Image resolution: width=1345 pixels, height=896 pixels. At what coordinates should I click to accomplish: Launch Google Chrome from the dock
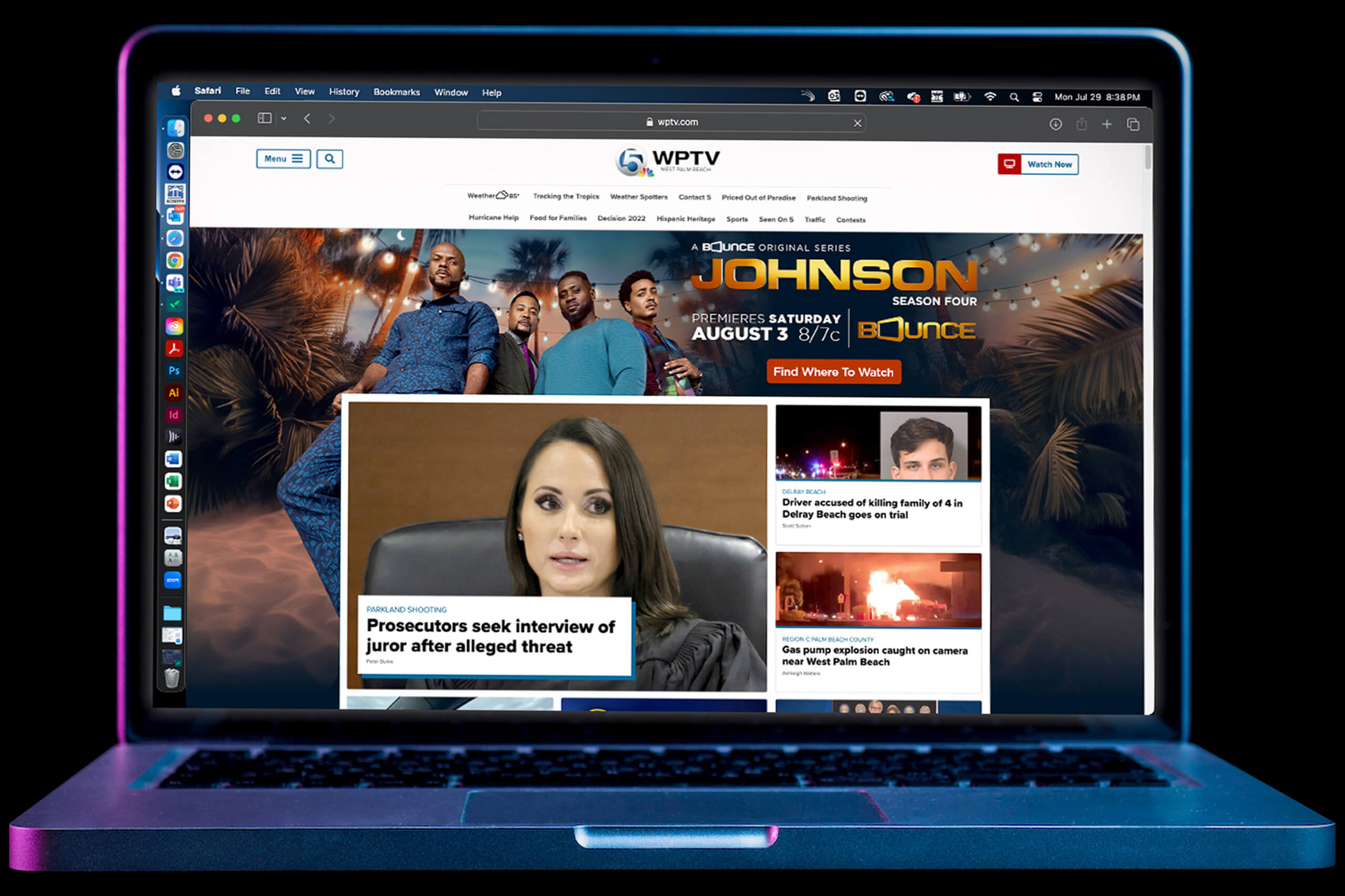175,261
